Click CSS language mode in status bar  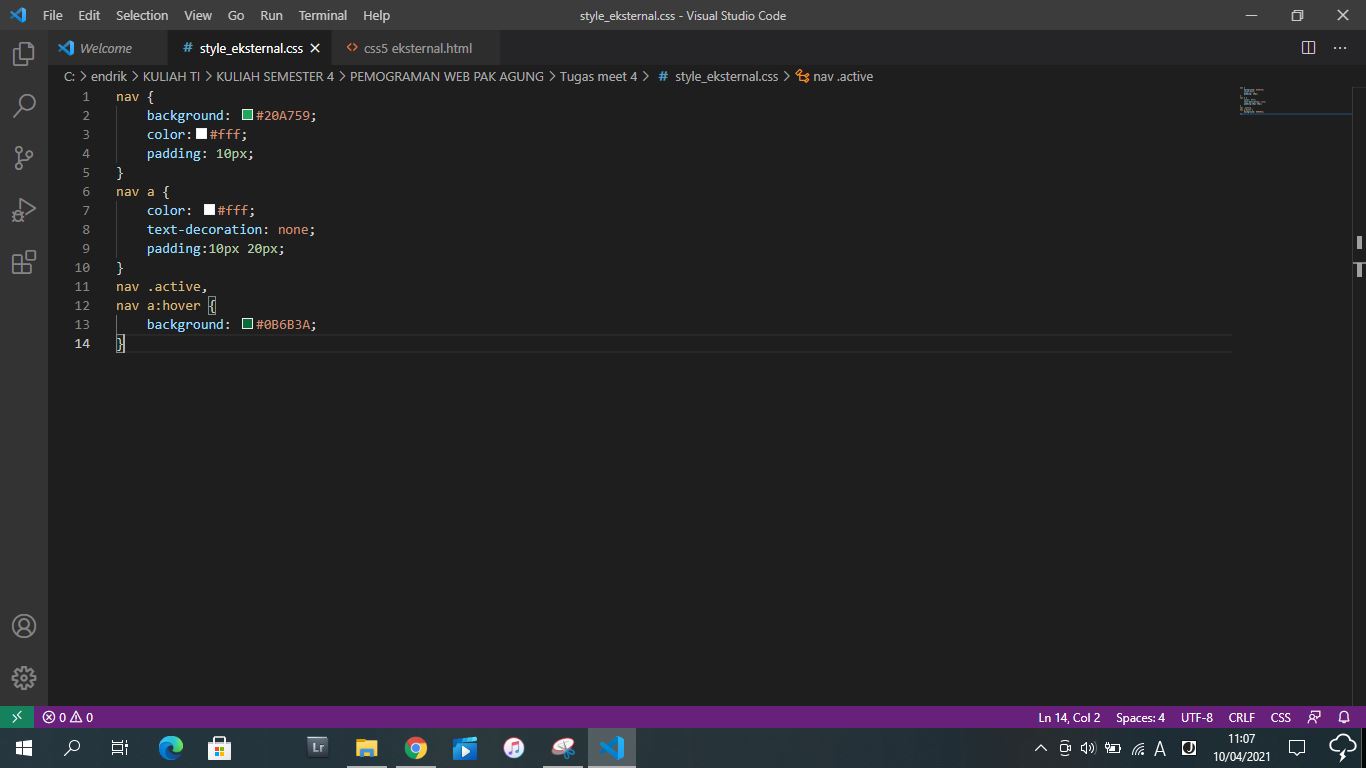(1280, 717)
